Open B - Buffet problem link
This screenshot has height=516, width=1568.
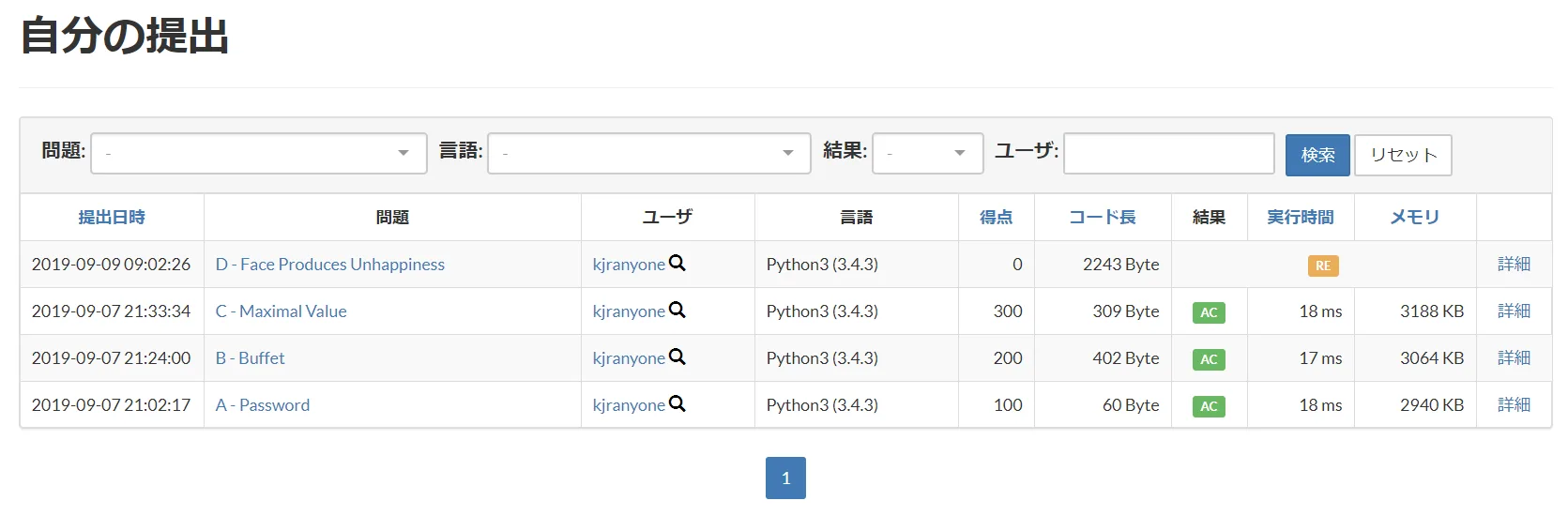click(251, 358)
